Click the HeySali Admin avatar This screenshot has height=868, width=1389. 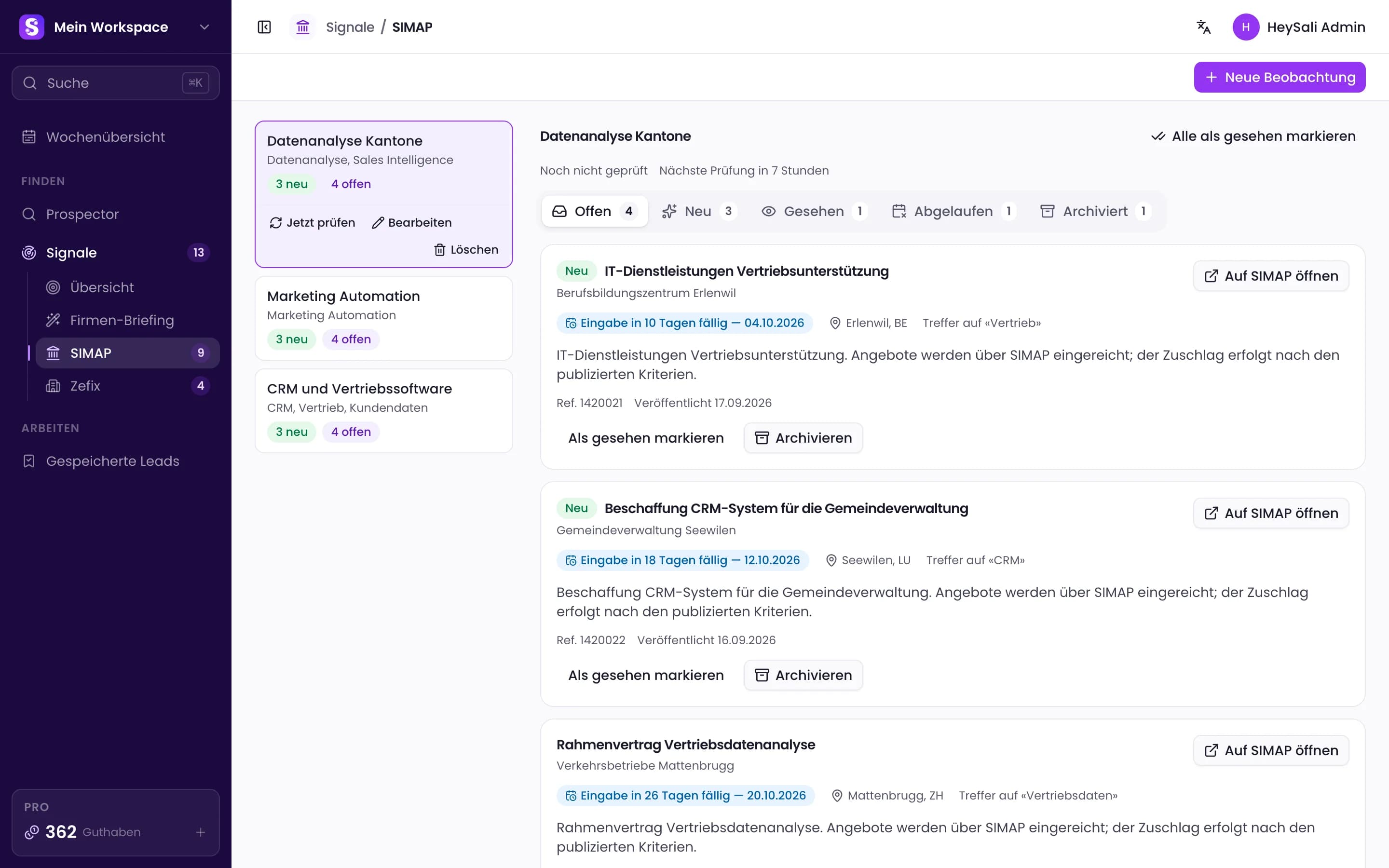tap(1245, 27)
